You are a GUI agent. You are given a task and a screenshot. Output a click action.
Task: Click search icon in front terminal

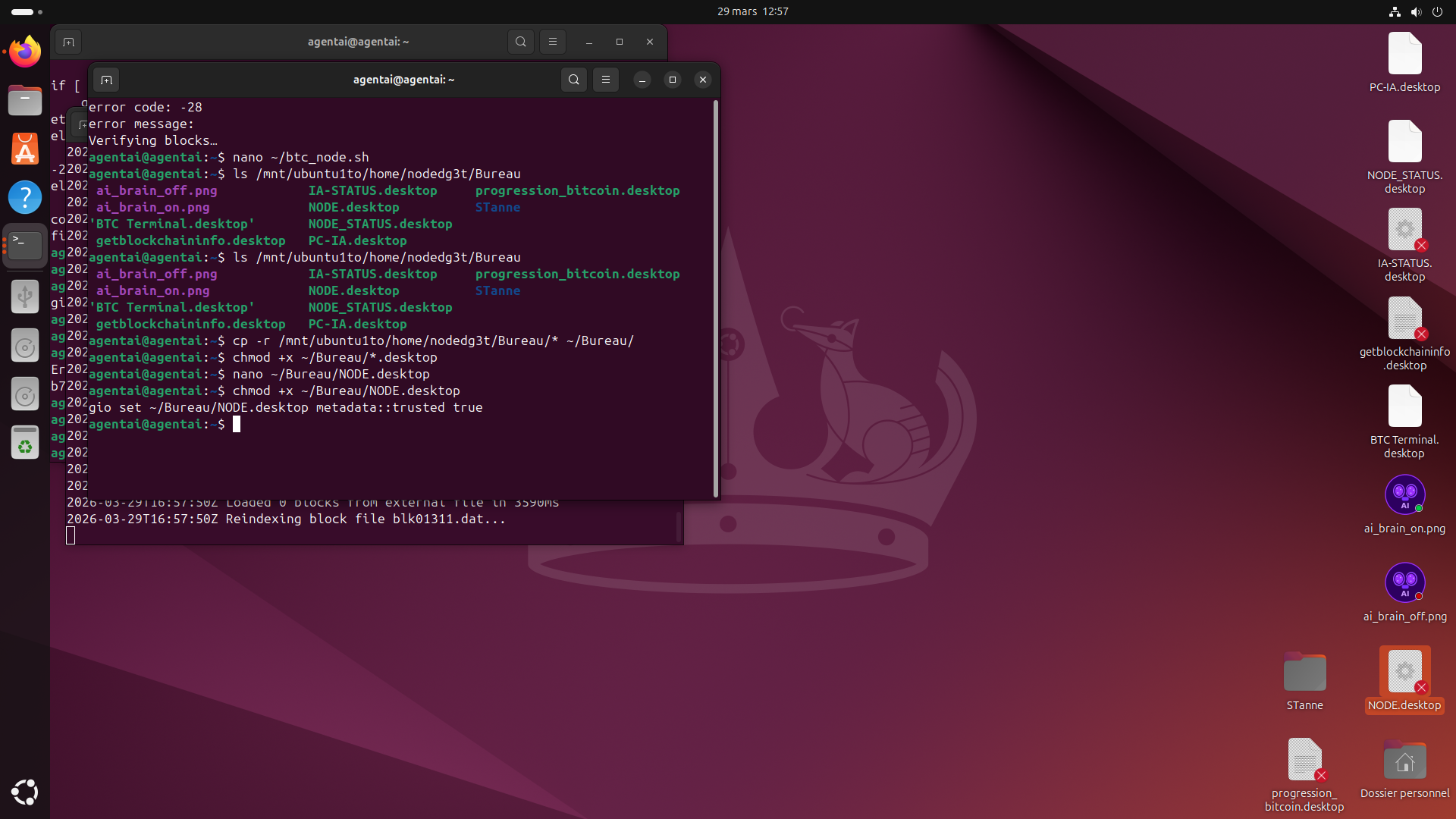click(x=574, y=80)
